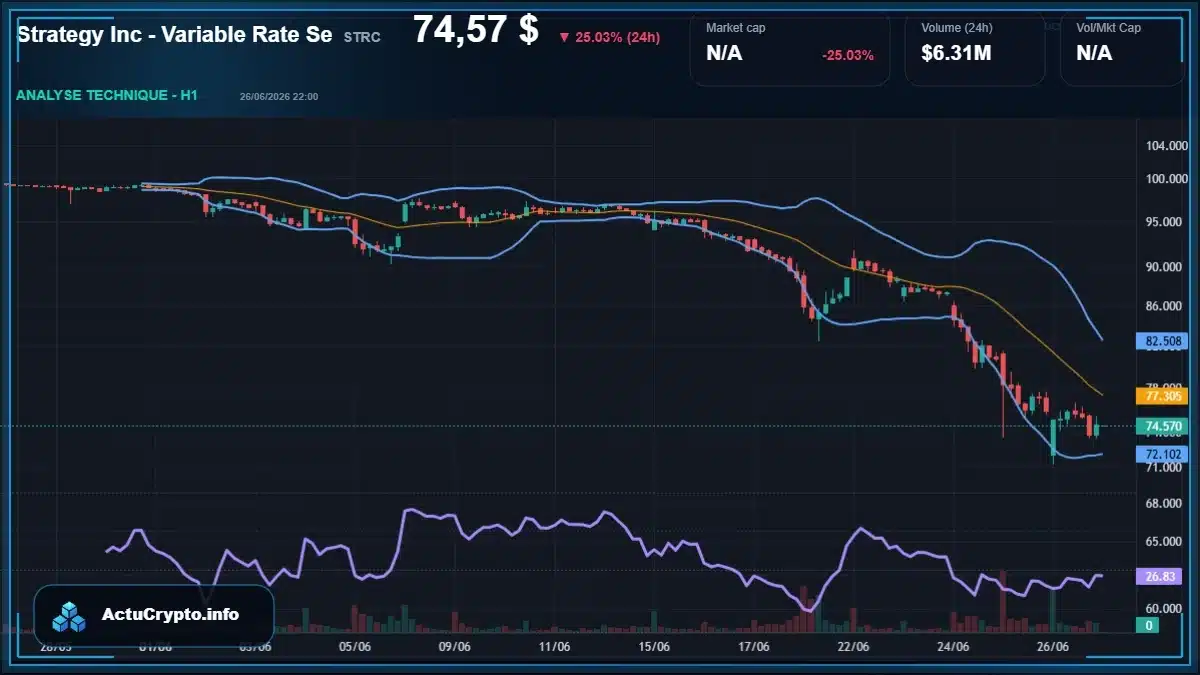
Task: Click the 11/06 date on time axis
Action: [554, 647]
